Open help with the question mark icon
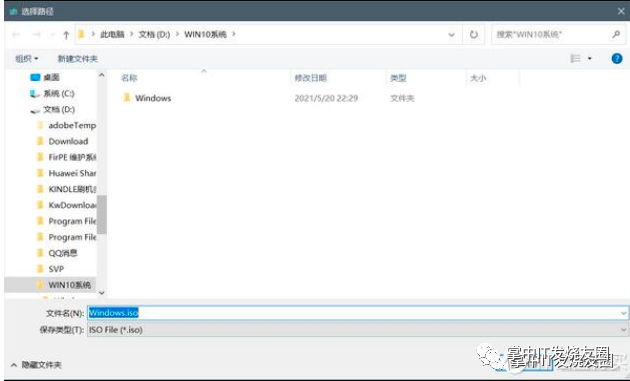 617,59
